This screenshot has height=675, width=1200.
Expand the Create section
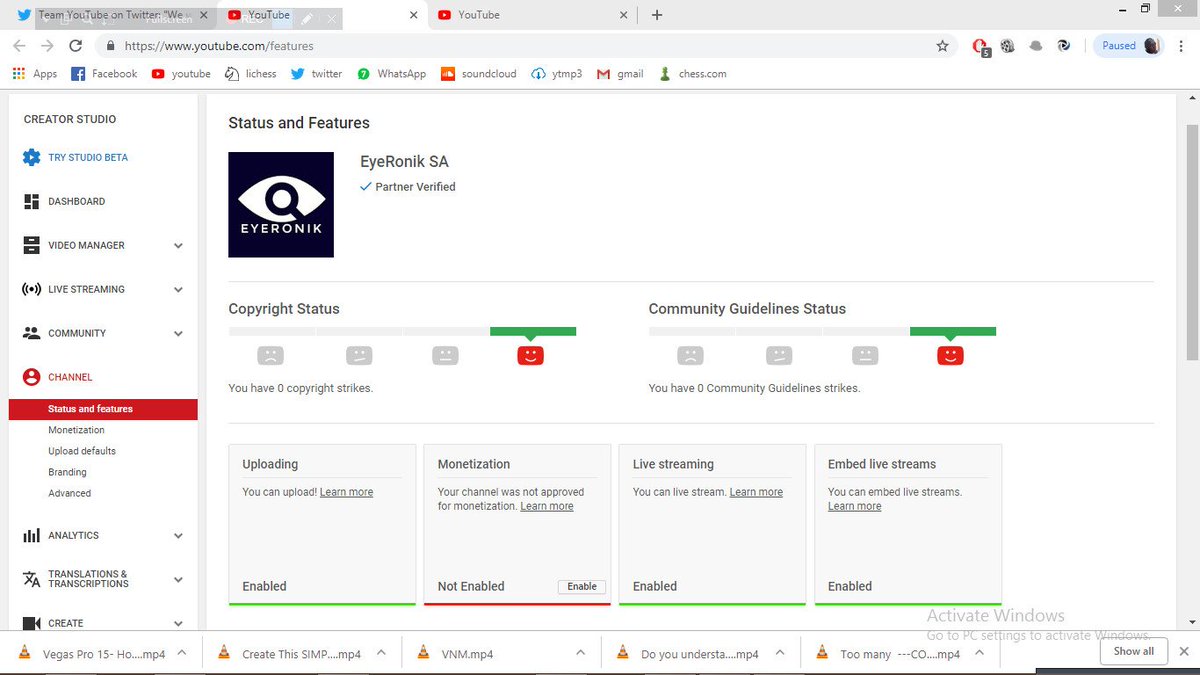178,624
